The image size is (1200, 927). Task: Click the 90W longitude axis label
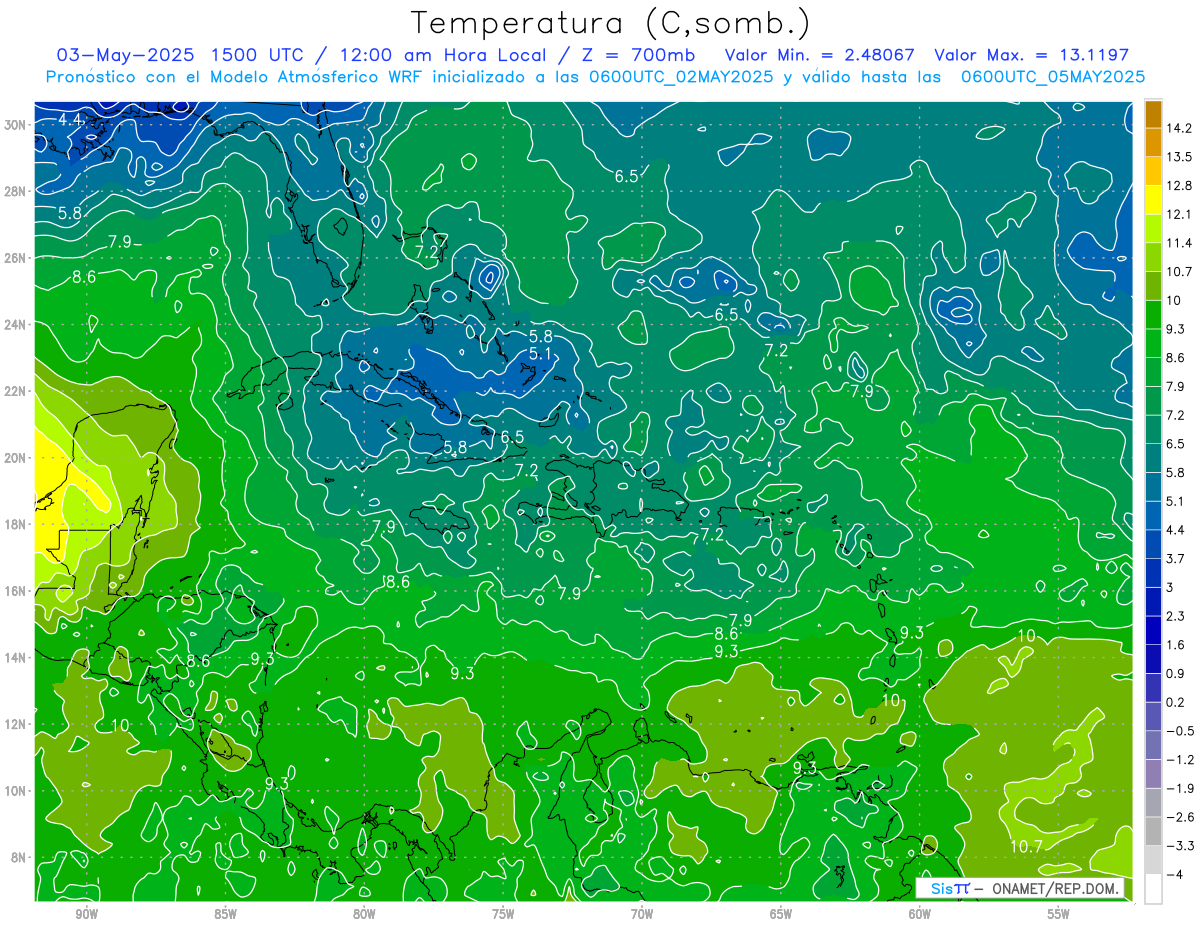[86, 914]
